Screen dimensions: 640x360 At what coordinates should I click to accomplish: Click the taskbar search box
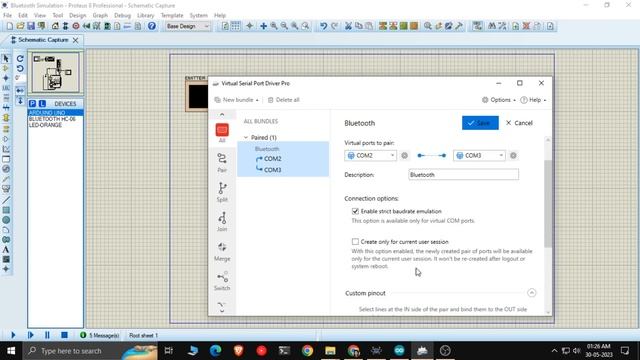pyautogui.click(x=90, y=351)
